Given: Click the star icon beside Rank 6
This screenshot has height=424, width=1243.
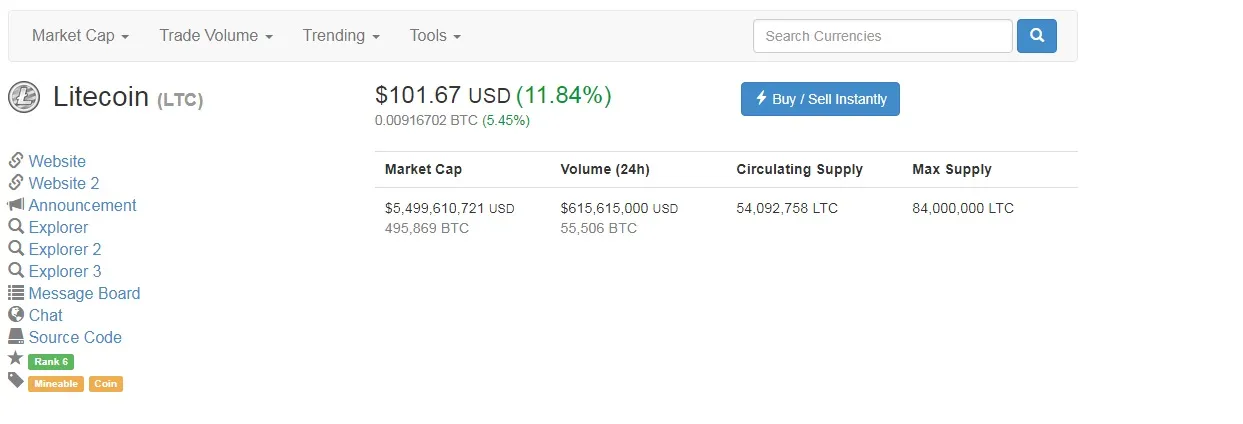Looking at the screenshot, I should tap(15, 358).
